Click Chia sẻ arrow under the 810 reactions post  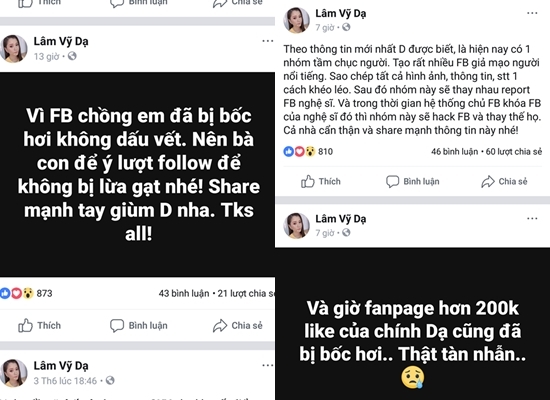[504, 181]
